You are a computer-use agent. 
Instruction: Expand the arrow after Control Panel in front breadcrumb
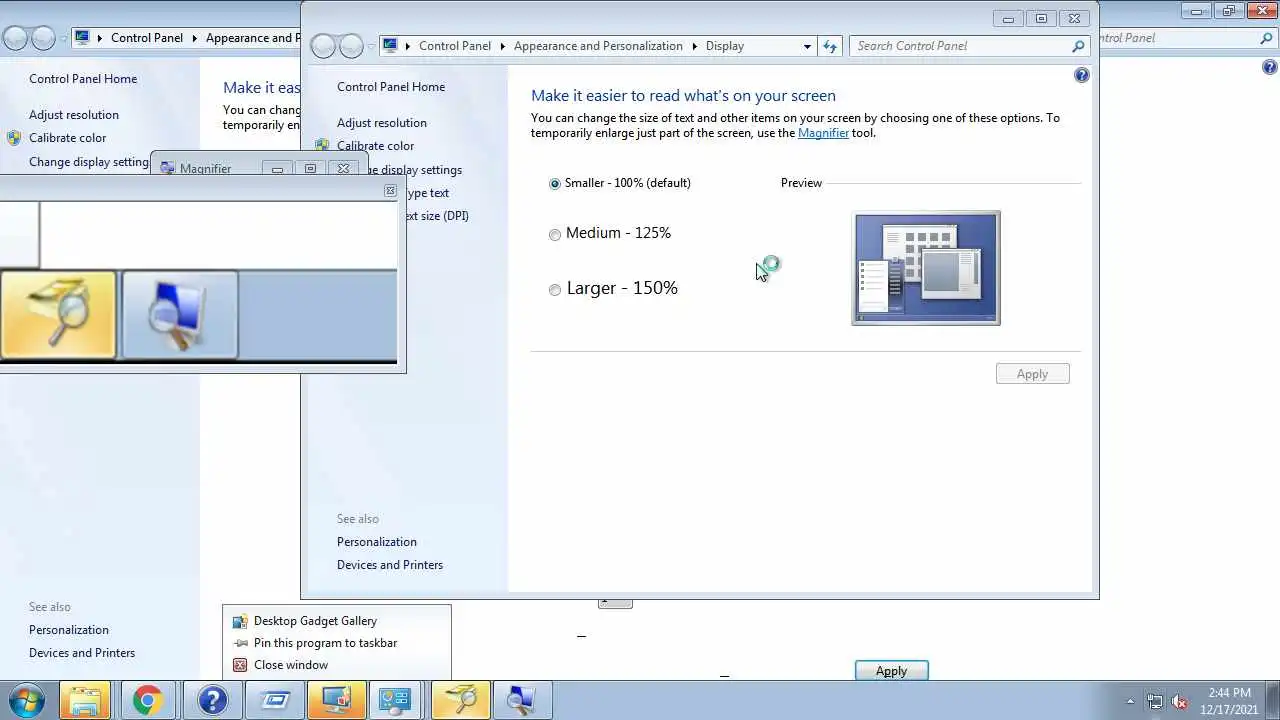502,46
